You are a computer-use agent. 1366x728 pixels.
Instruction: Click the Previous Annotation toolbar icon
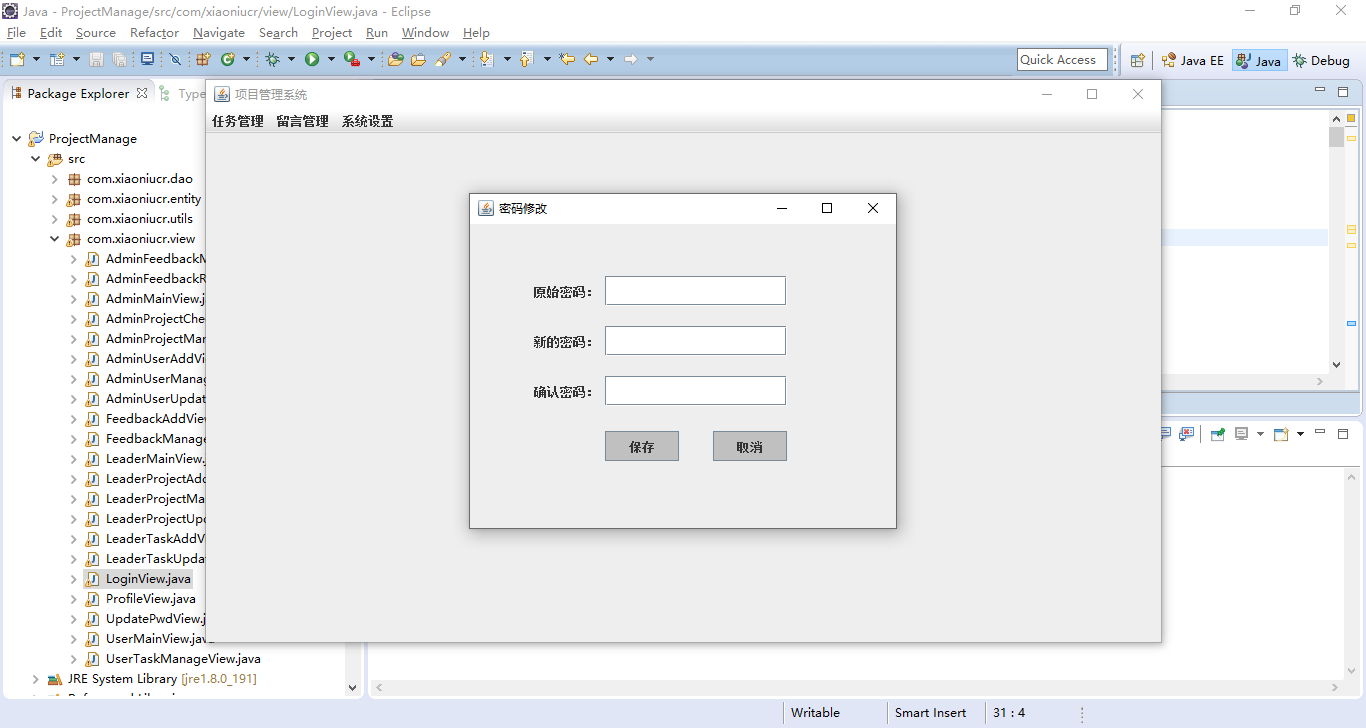[526, 59]
